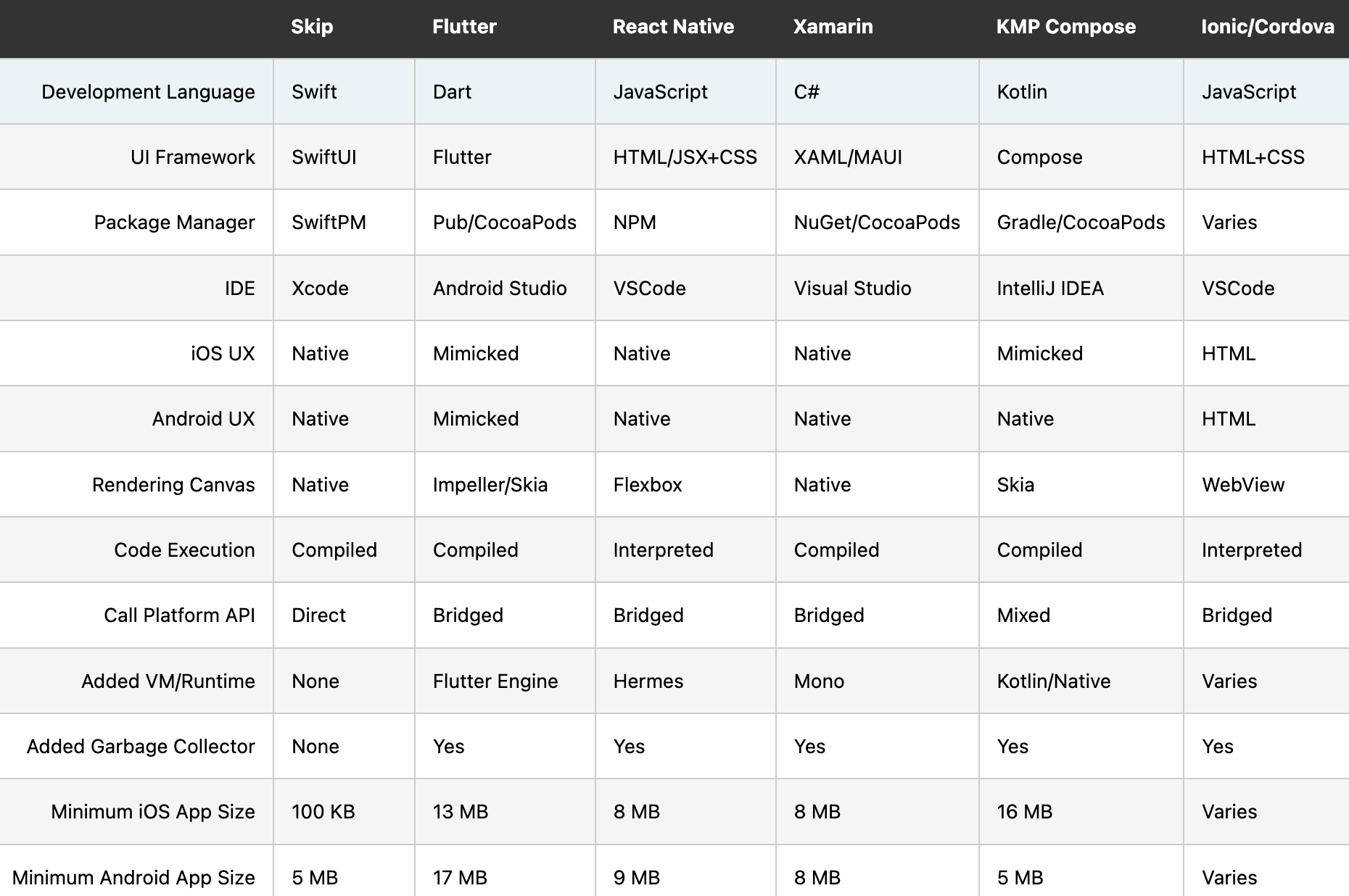The width and height of the screenshot is (1349, 896).
Task: Click the Rendering Canvas row label
Action: (173, 485)
